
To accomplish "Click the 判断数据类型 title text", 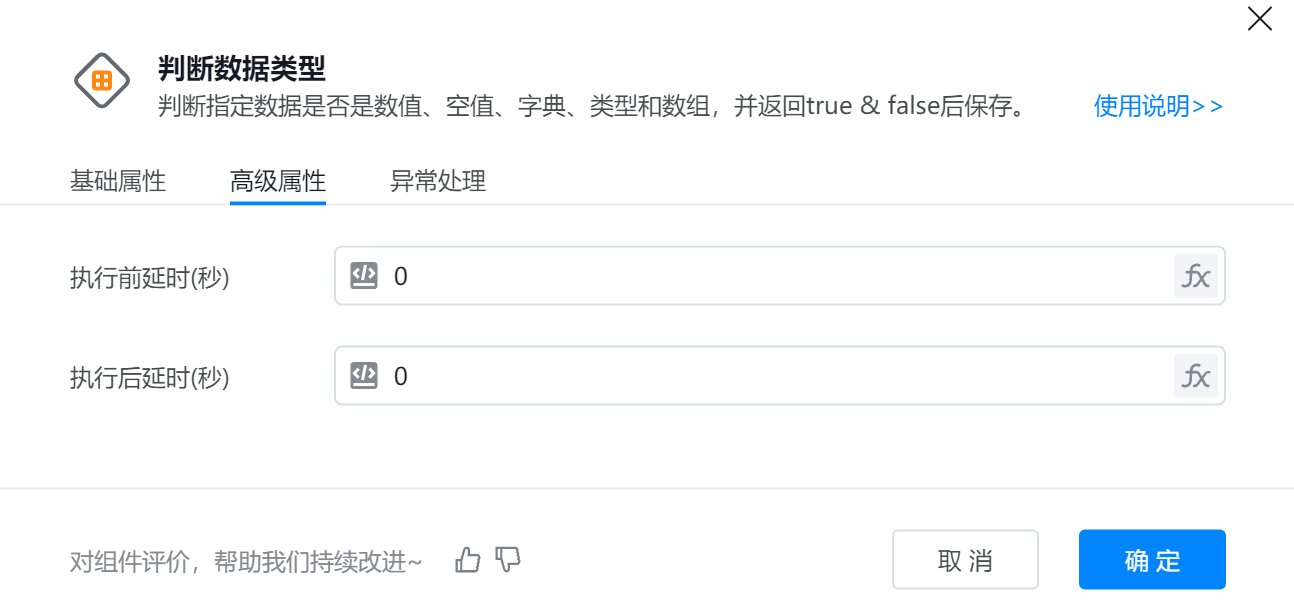I will click(242, 68).
